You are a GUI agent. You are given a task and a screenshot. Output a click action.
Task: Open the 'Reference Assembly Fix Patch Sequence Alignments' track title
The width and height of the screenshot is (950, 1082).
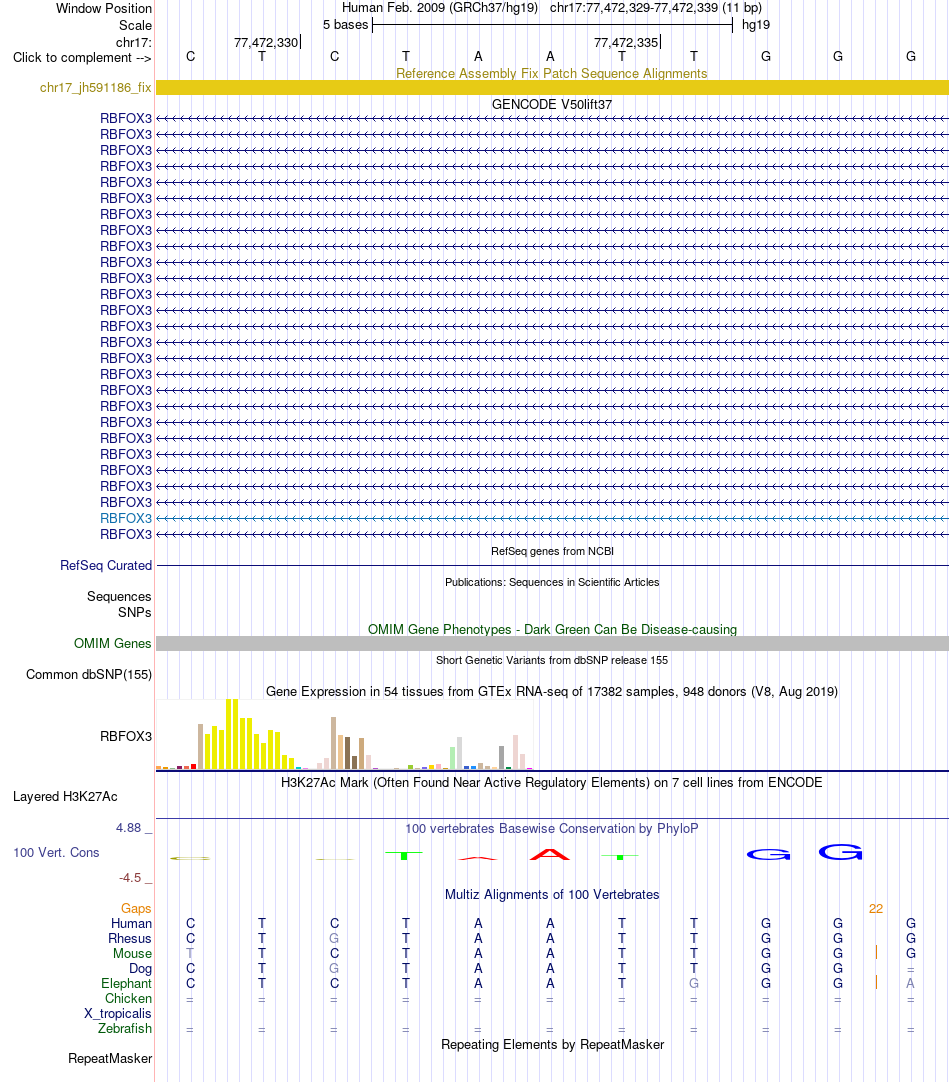(552, 73)
